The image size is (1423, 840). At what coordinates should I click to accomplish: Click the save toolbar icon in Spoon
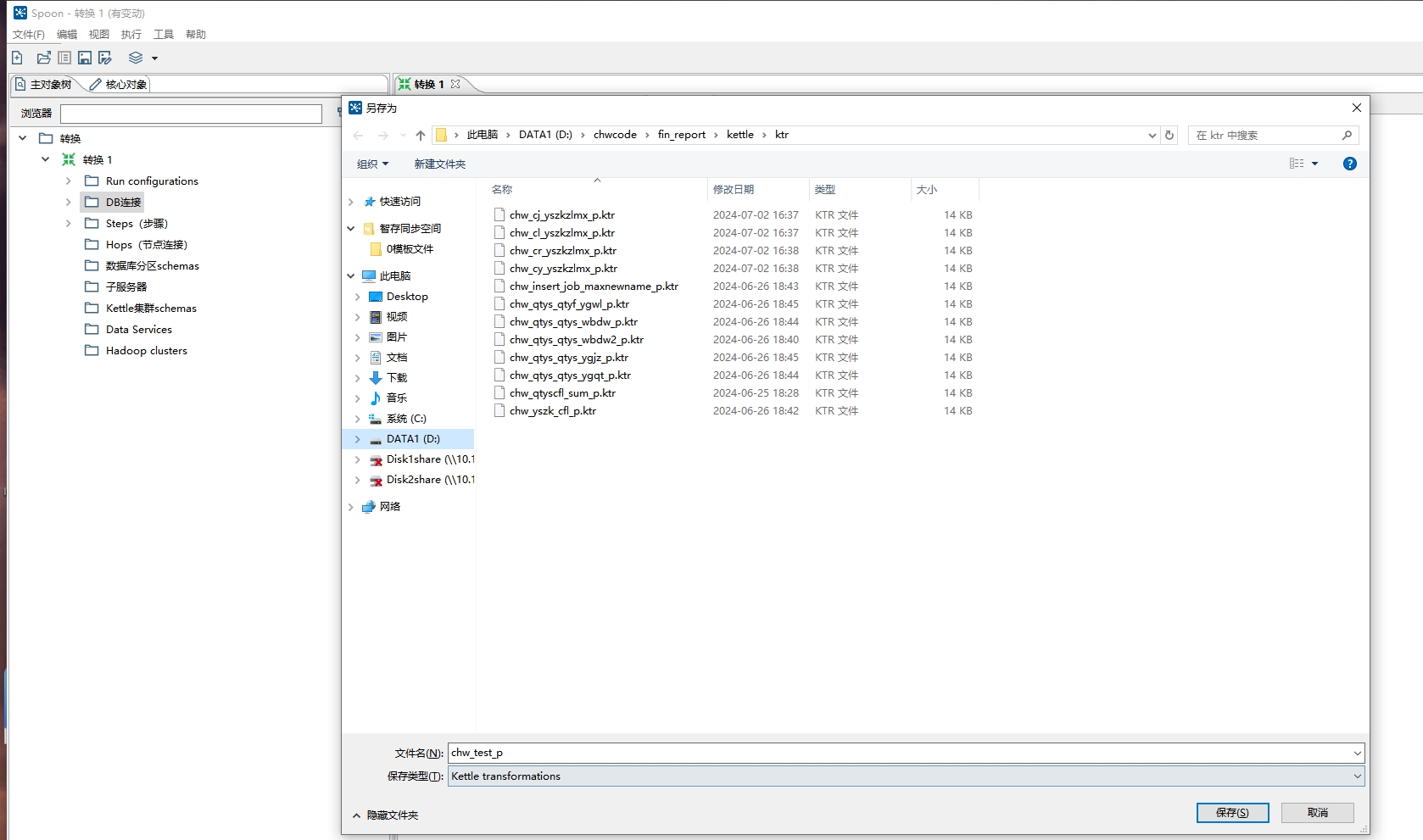tap(85, 58)
